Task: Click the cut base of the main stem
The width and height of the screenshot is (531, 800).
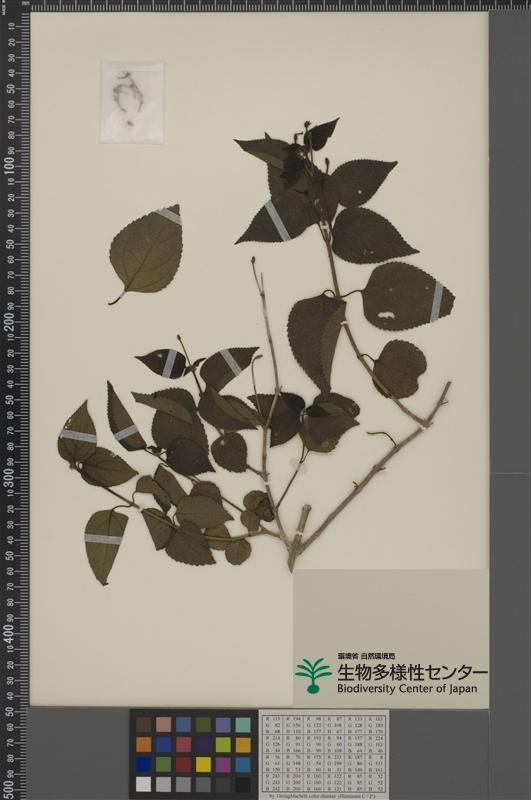Action: point(292,563)
